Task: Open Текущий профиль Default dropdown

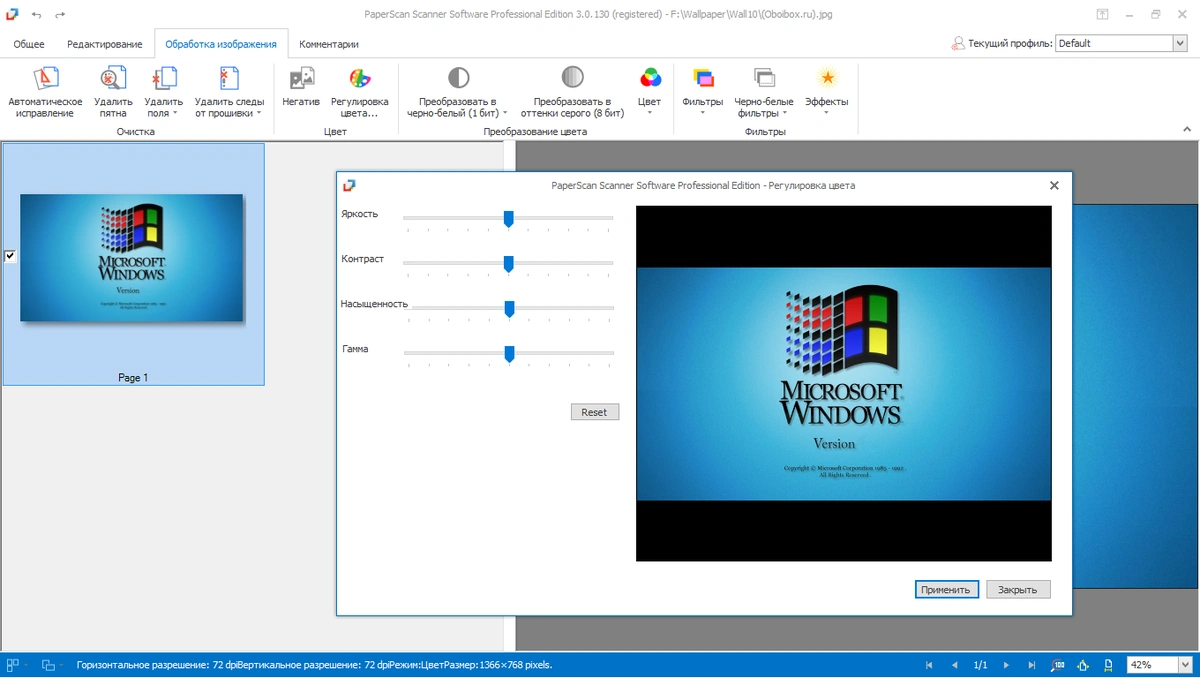Action: [x=1179, y=43]
